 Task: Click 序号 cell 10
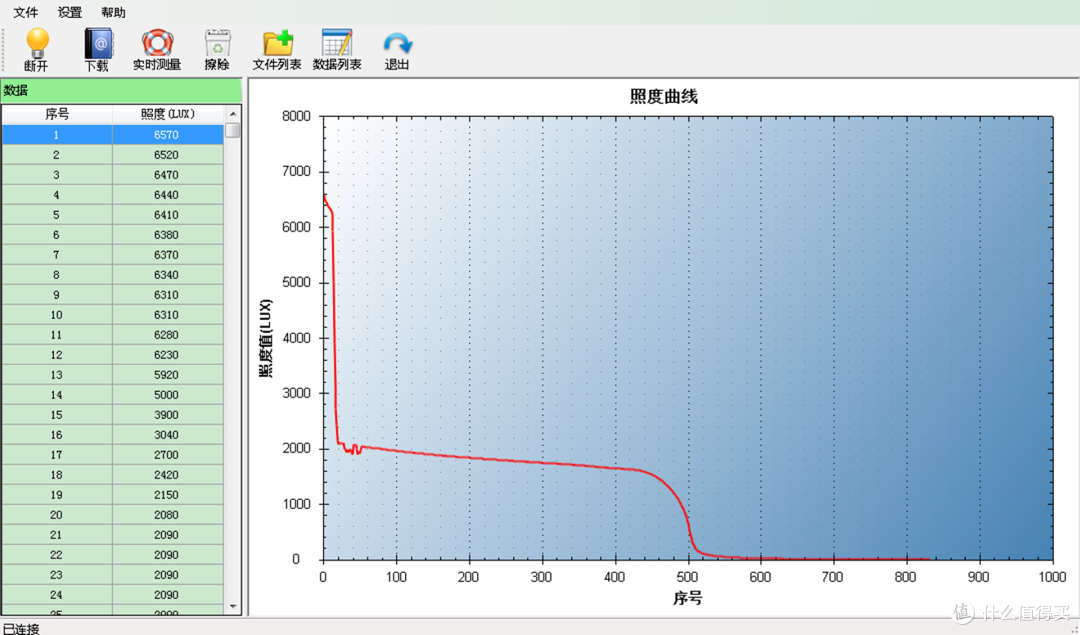click(x=56, y=315)
